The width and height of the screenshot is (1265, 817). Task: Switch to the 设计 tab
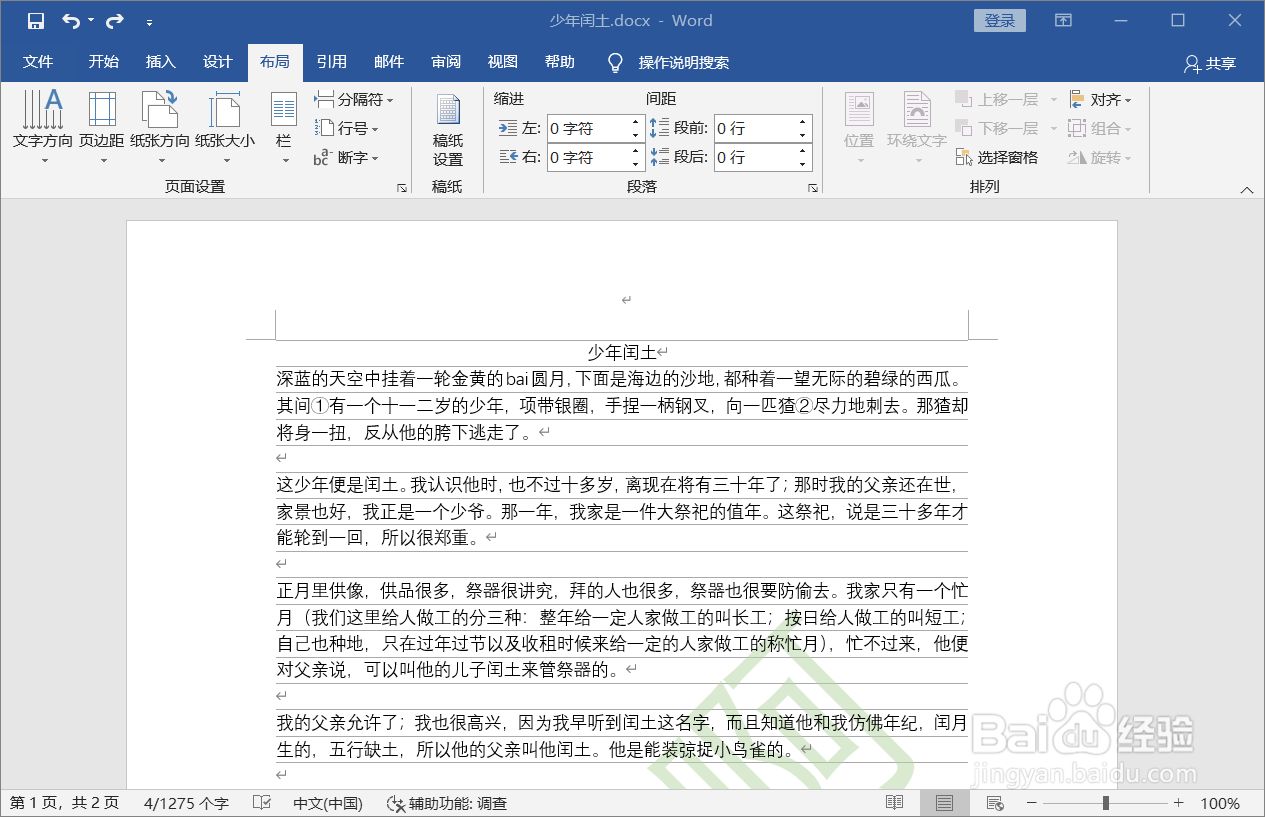coord(217,62)
